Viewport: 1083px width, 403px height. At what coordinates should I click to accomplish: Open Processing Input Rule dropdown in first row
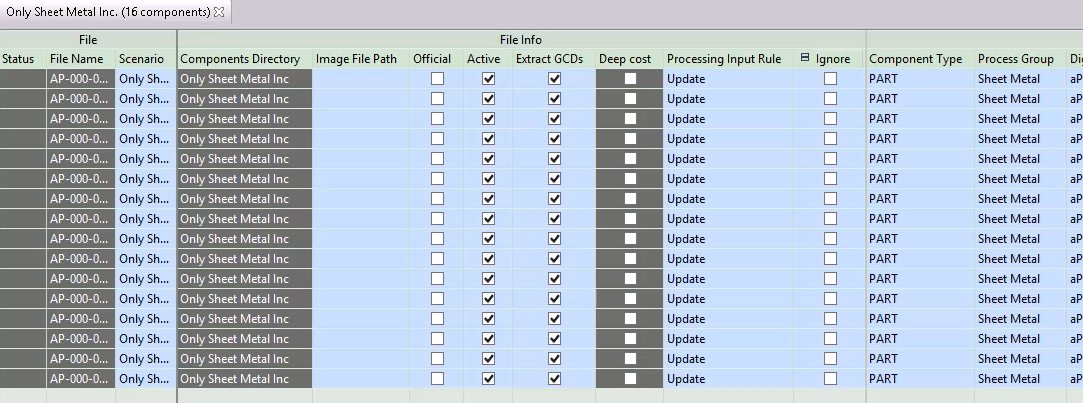tap(728, 79)
